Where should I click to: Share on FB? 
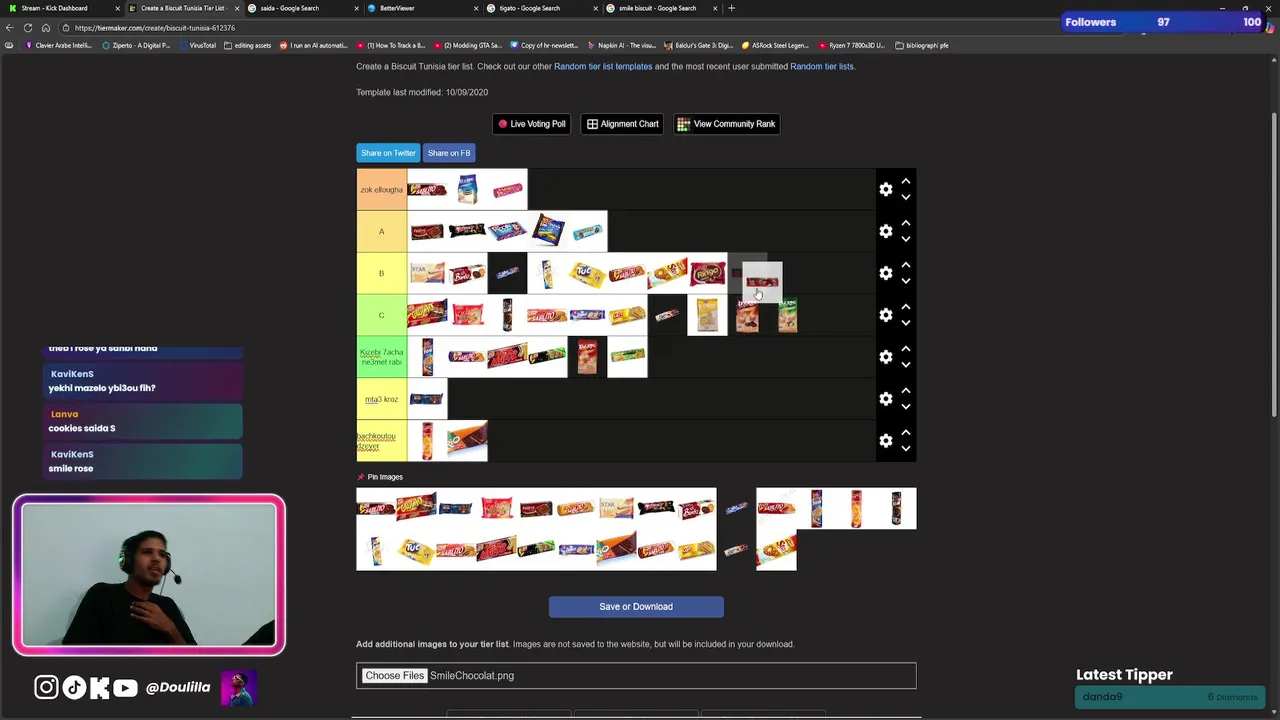pyautogui.click(x=449, y=153)
